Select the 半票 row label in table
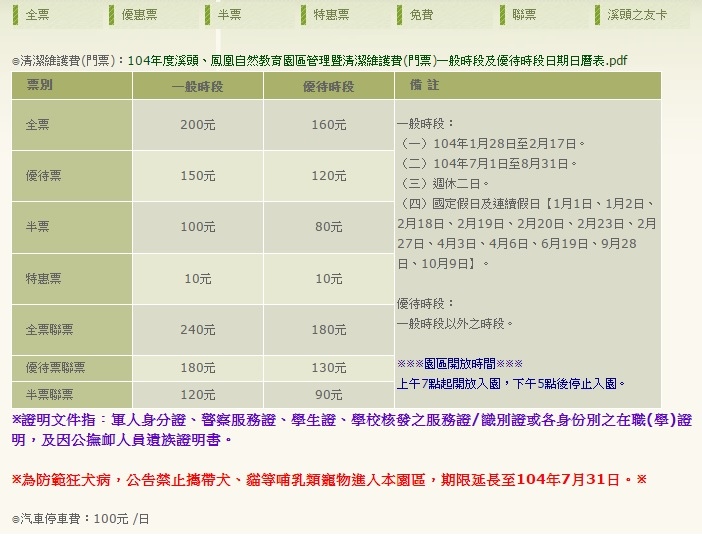 pyautogui.click(x=37, y=227)
